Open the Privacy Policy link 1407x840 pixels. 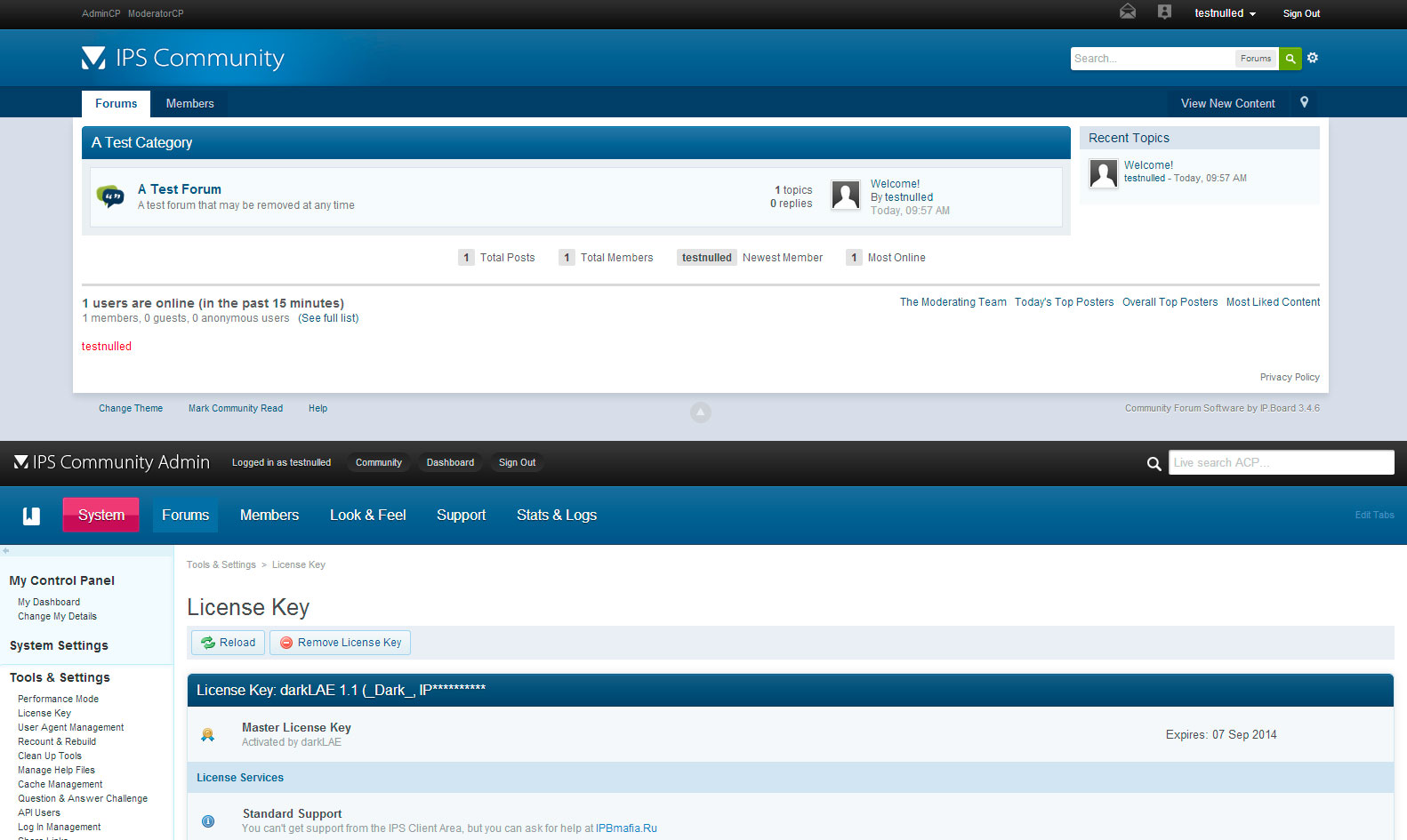1290,377
